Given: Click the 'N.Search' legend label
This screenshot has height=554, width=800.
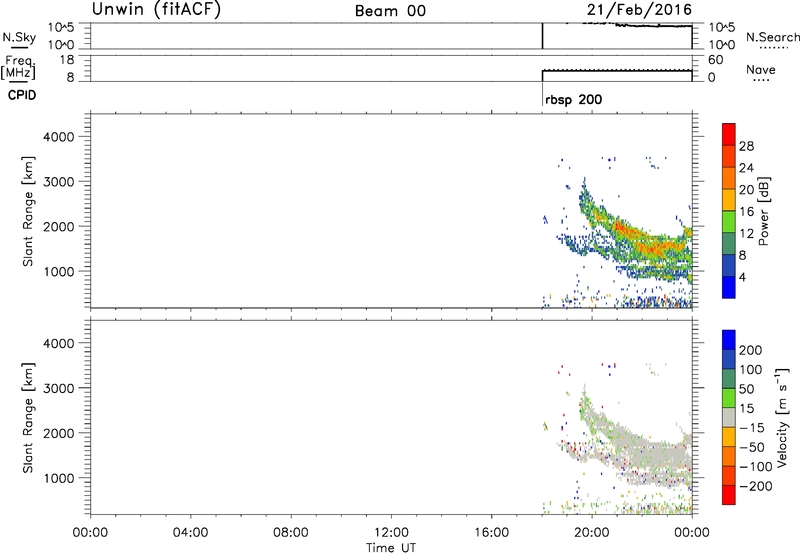Looking at the screenshot, I should 773,37.
